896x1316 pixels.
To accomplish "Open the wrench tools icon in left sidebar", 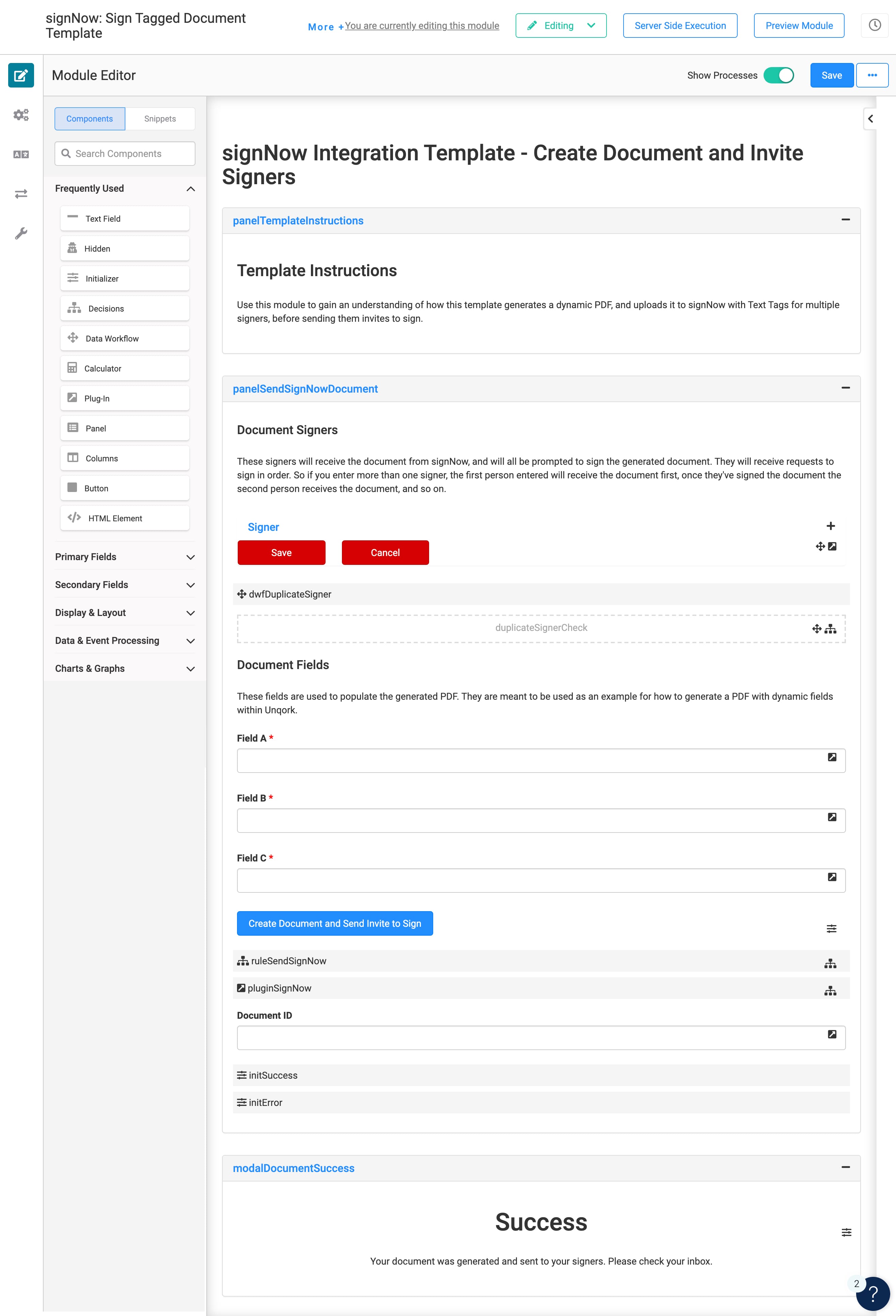I will coord(21,233).
